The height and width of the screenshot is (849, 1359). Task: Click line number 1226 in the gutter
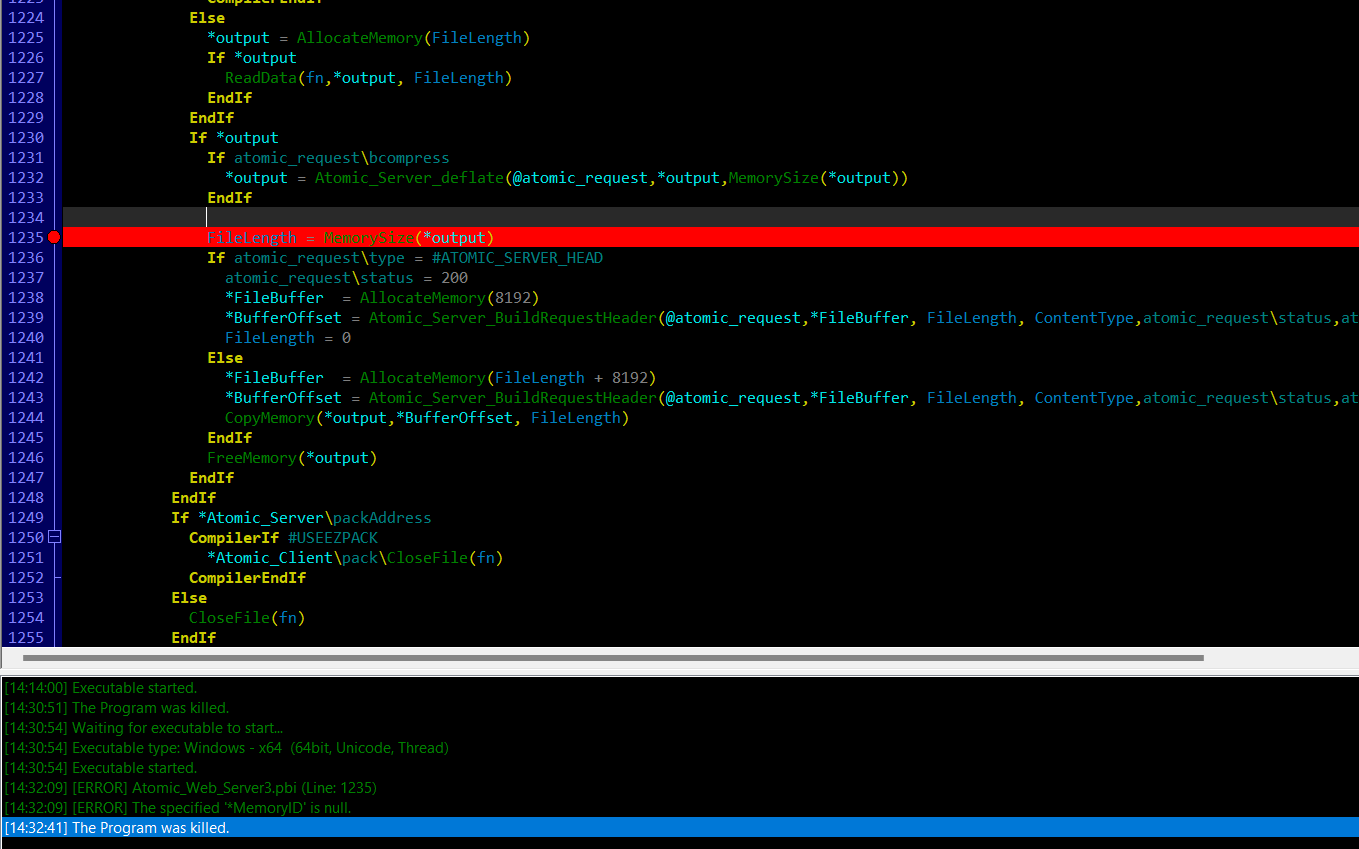click(26, 57)
